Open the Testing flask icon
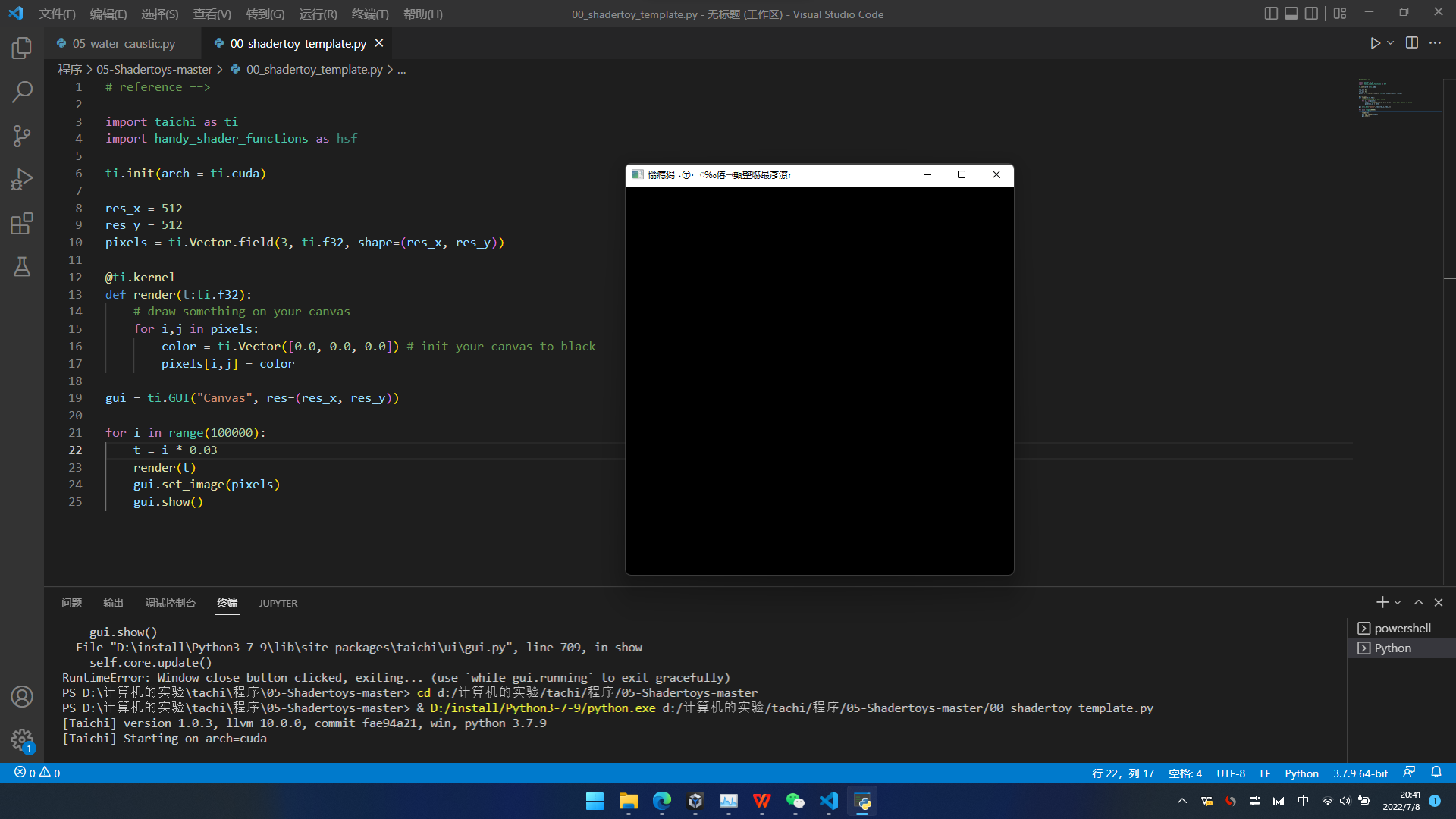1456x819 pixels. [x=22, y=267]
